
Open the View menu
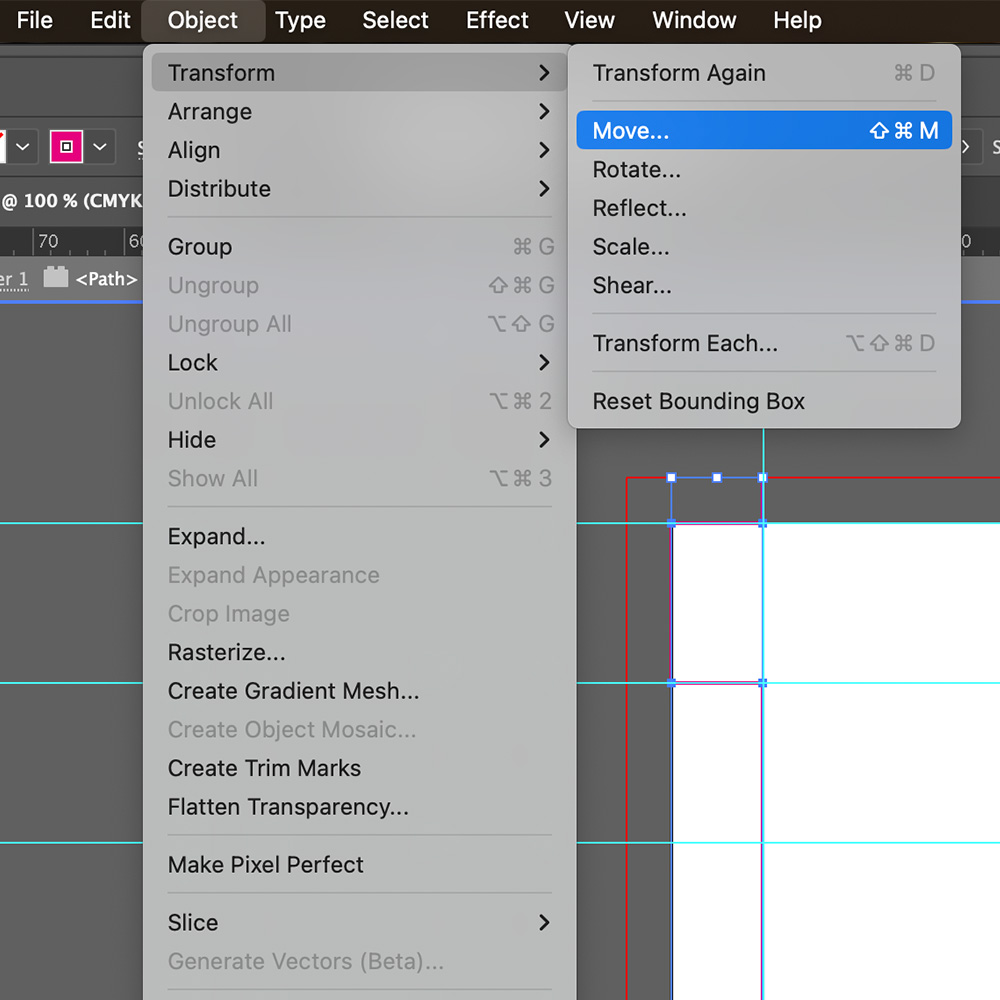tap(589, 20)
